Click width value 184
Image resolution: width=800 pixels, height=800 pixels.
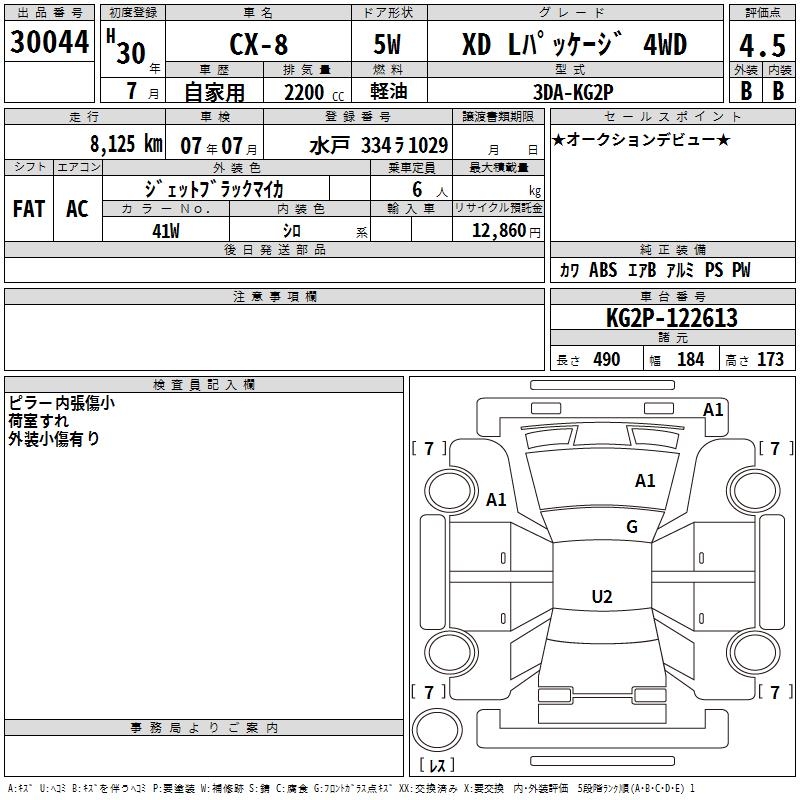pyautogui.click(x=690, y=359)
